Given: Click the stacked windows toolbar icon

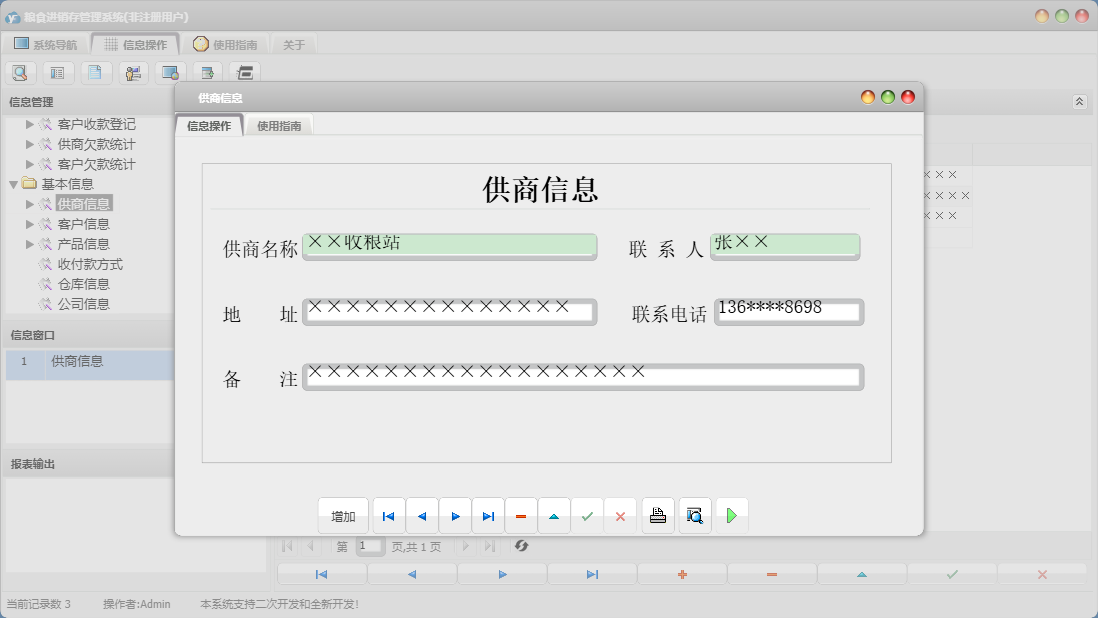Looking at the screenshot, I should (x=245, y=72).
